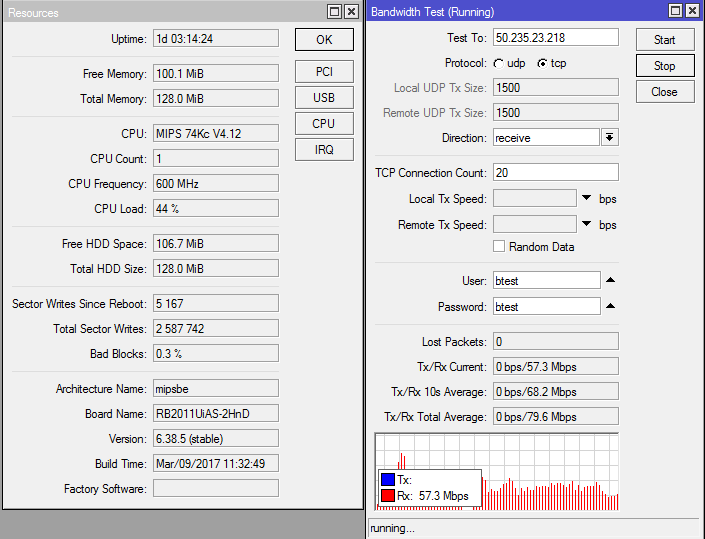Close Bandwidth Test window with X
Image resolution: width=705 pixels, height=539 pixels.
692,11
